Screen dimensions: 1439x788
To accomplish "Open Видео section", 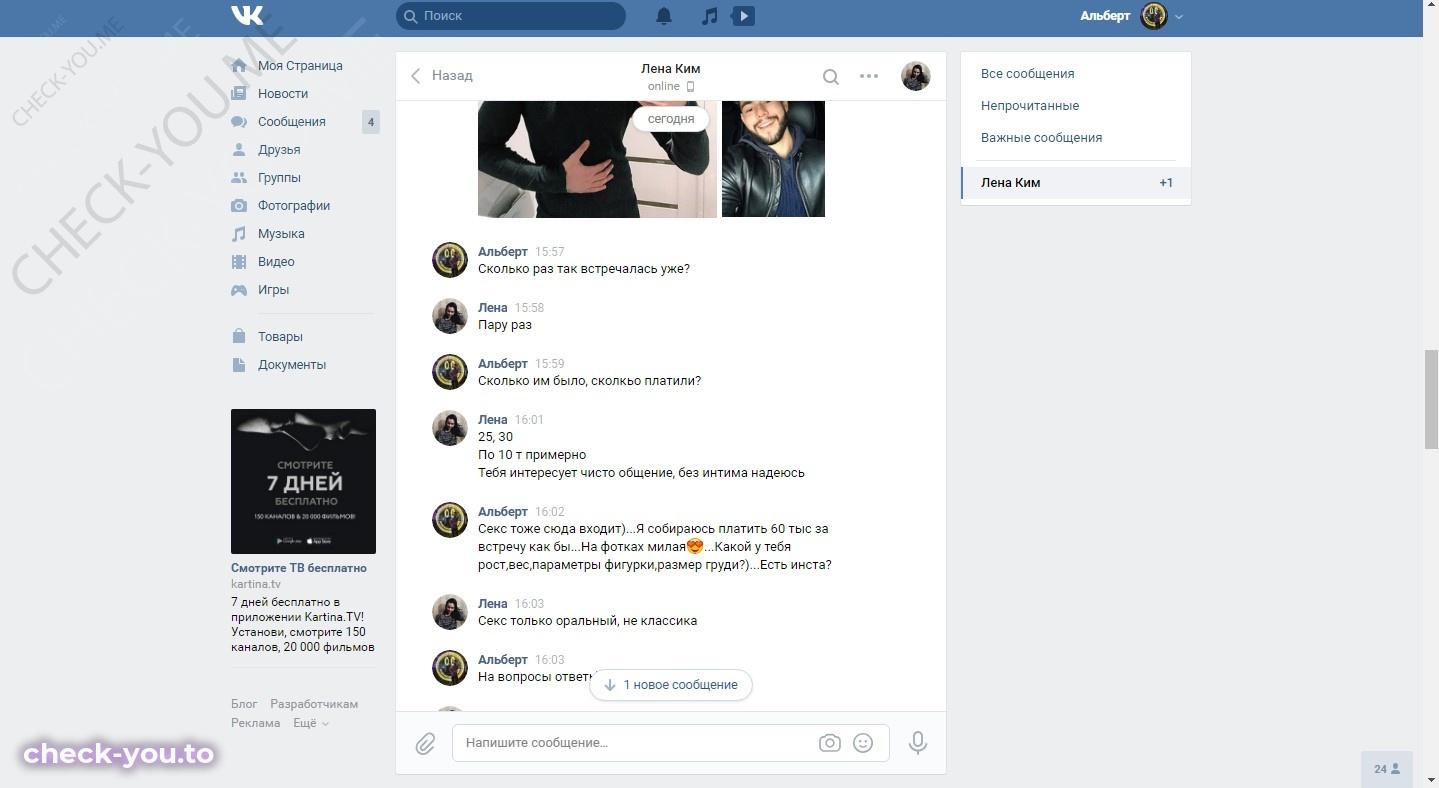I will click(276, 262).
